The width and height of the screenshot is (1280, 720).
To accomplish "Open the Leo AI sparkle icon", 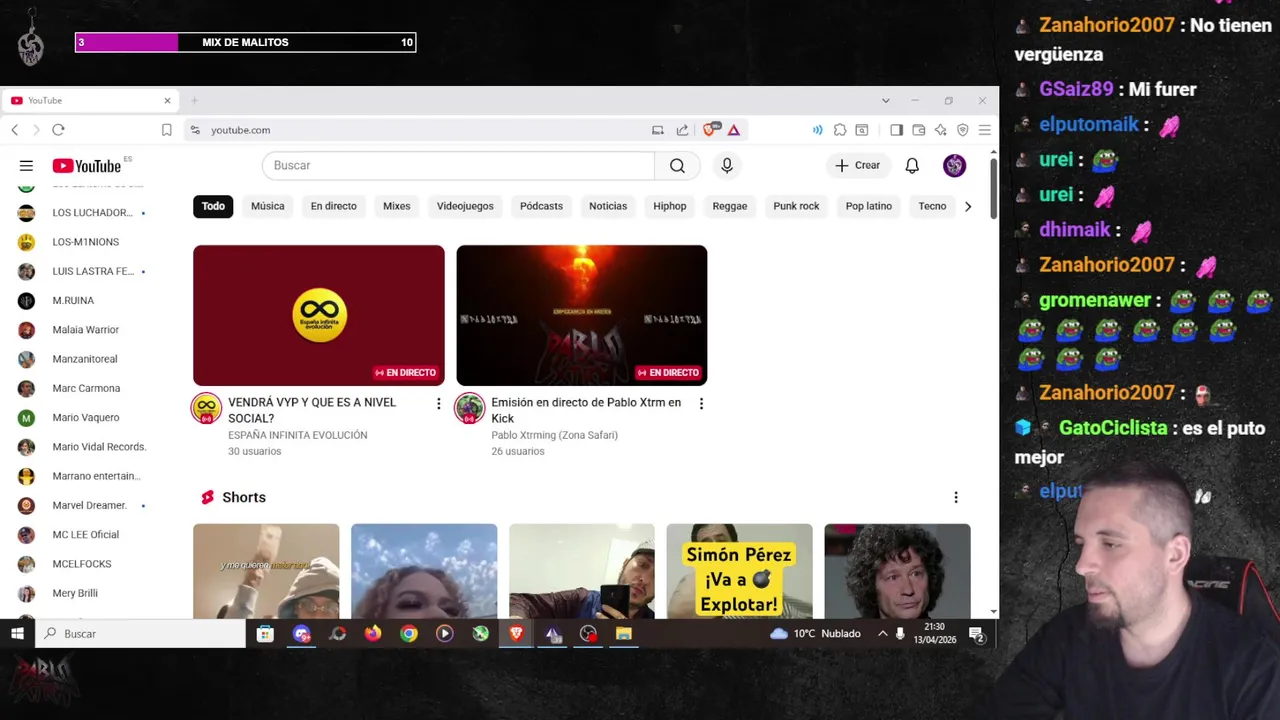I will coord(940,130).
